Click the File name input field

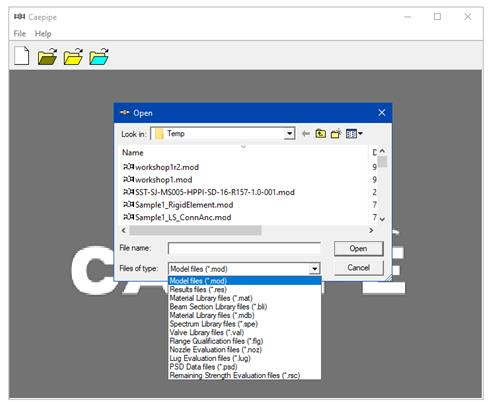tap(244, 248)
